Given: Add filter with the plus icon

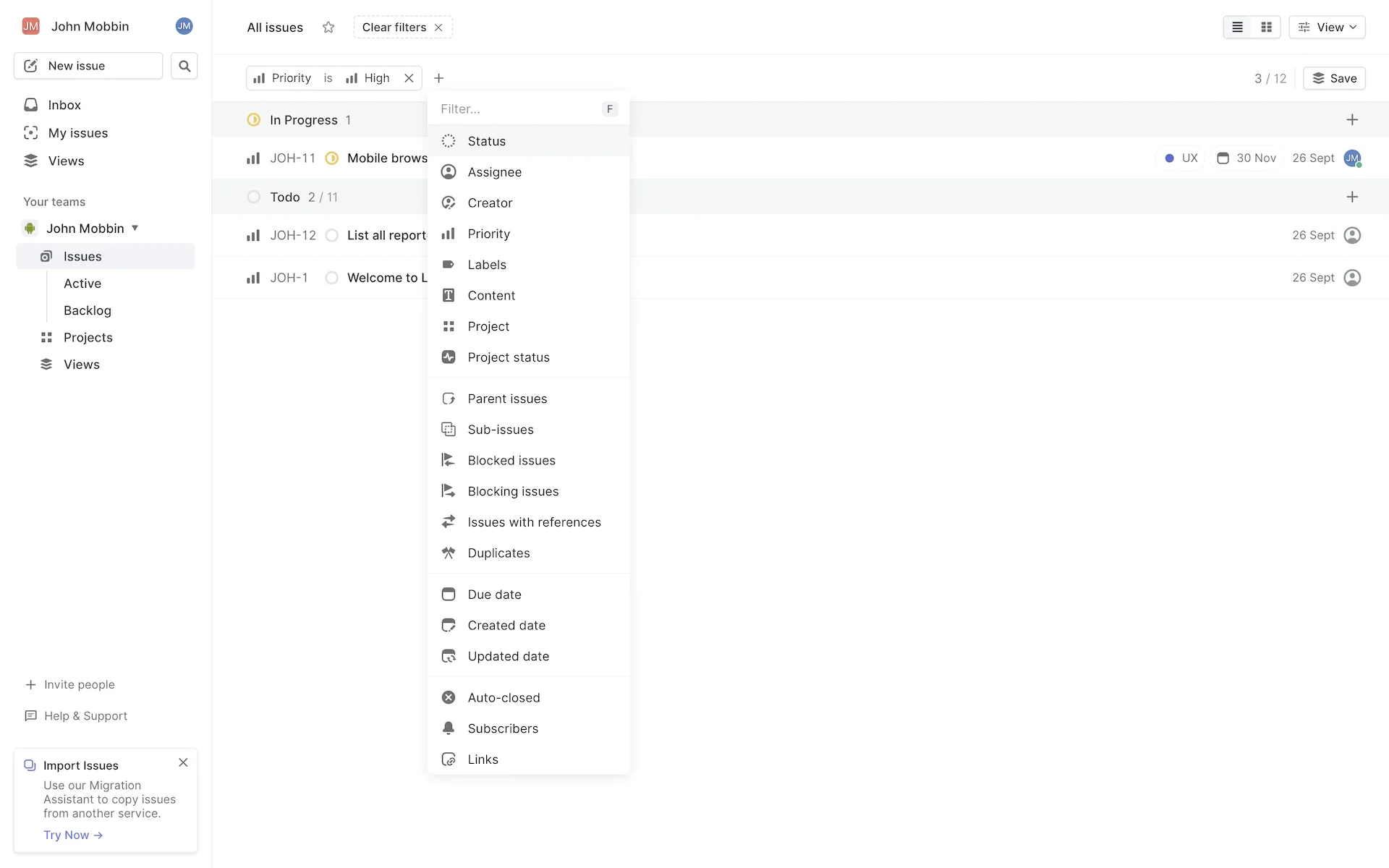Looking at the screenshot, I should point(438,78).
